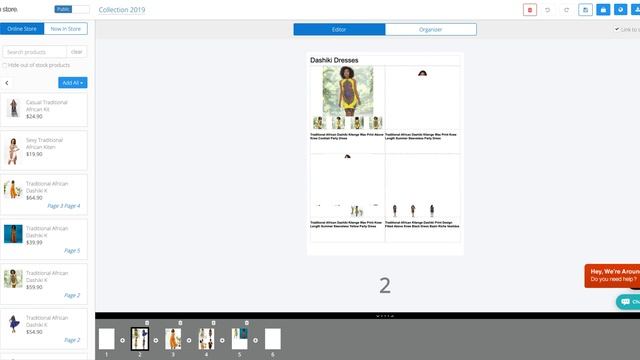This screenshot has width=640, height=360.
Task: Click the yellow dress main product image
Action: click(348, 91)
